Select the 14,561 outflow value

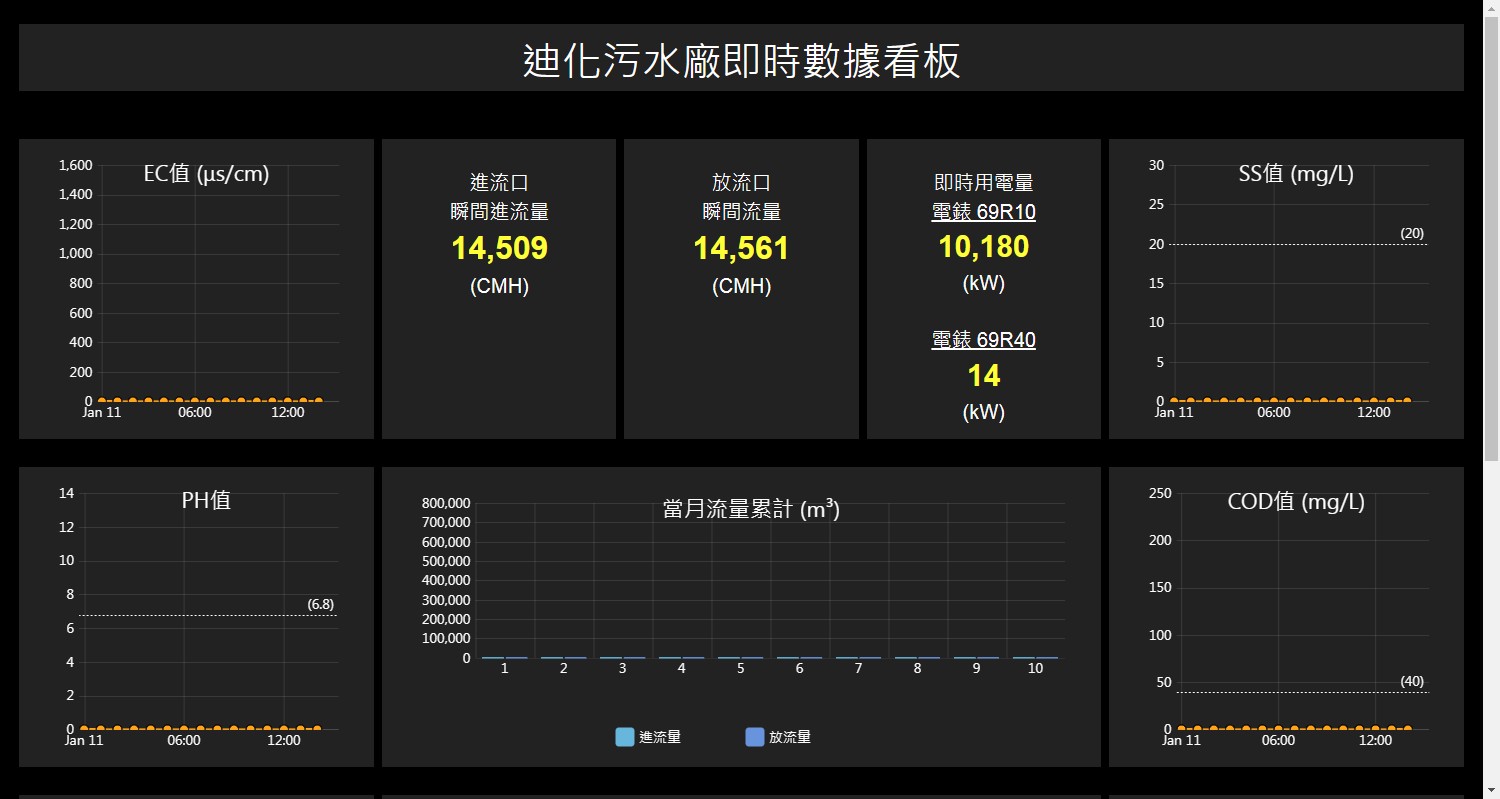pyautogui.click(x=741, y=248)
